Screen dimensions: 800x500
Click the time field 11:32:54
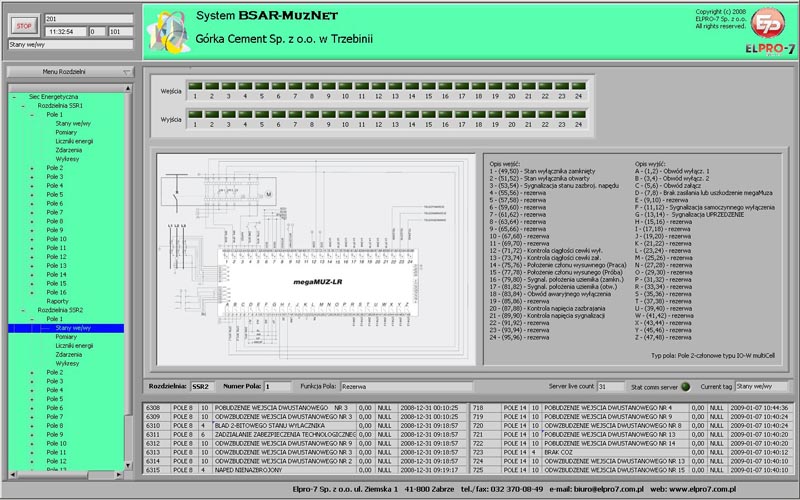(66, 32)
